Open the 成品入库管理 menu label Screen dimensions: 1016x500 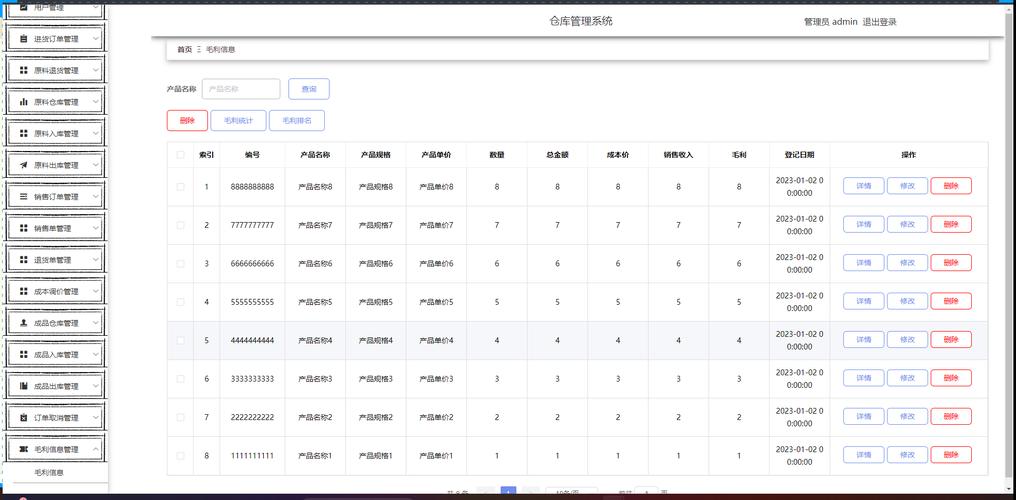(x=56, y=354)
